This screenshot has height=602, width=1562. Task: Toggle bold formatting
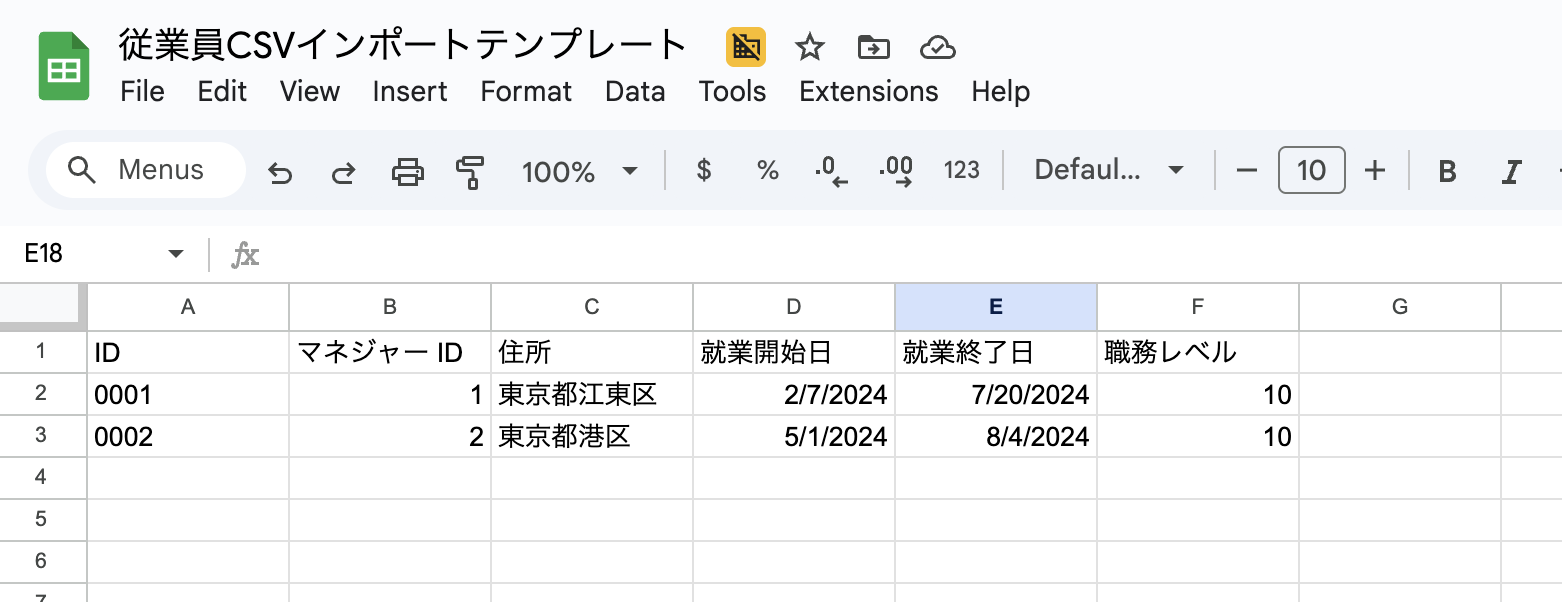(1446, 171)
